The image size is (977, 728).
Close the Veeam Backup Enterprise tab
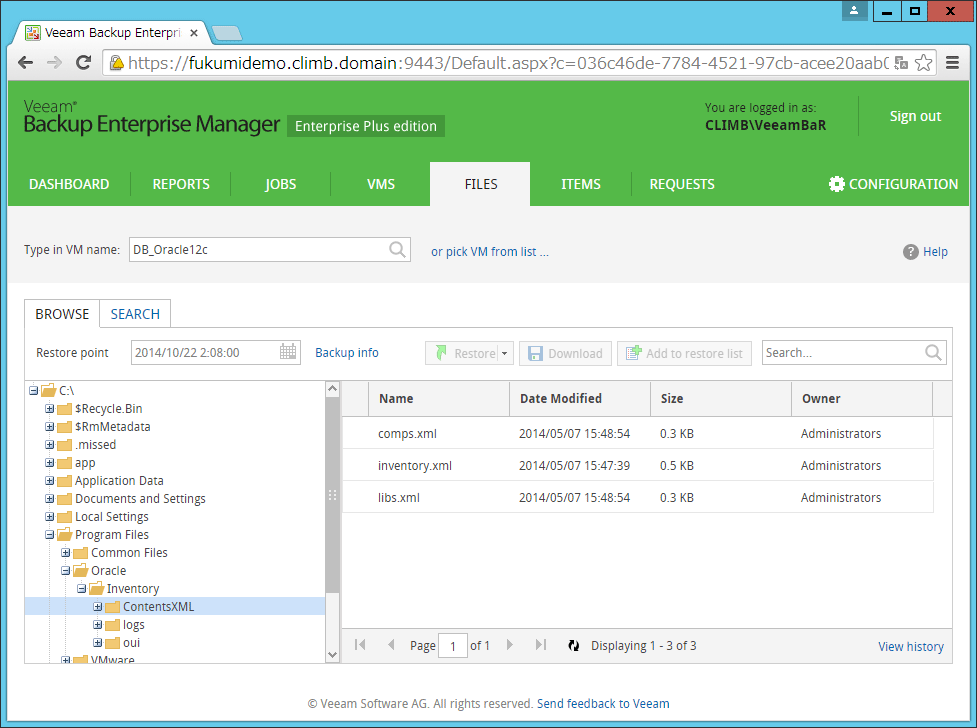point(194,33)
